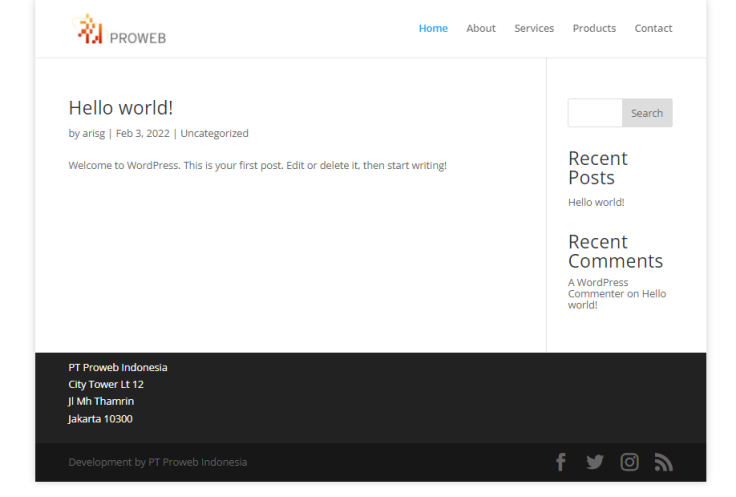This screenshot has width=736, height=497.
Task: Open the Hello world! post title
Action: [121, 108]
